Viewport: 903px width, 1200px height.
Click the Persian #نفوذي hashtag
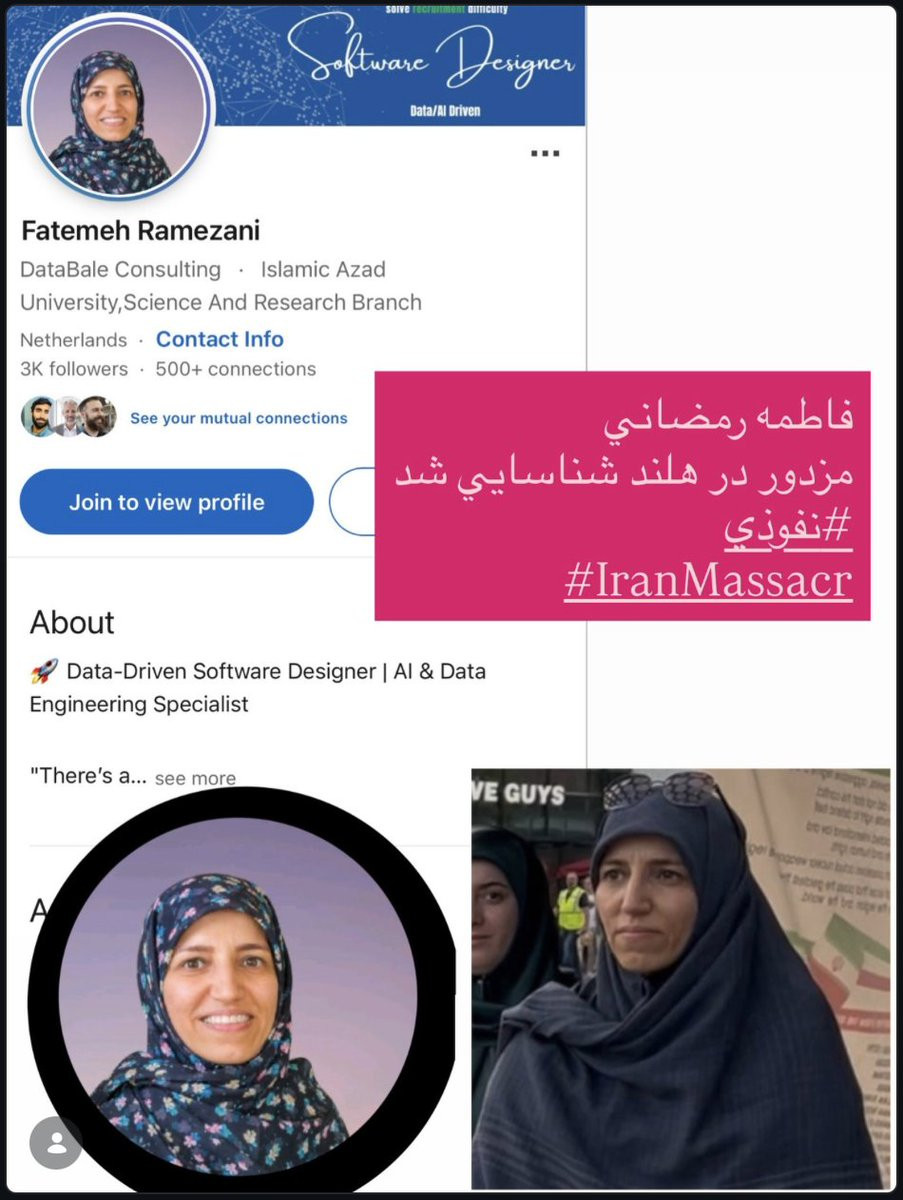click(x=788, y=530)
